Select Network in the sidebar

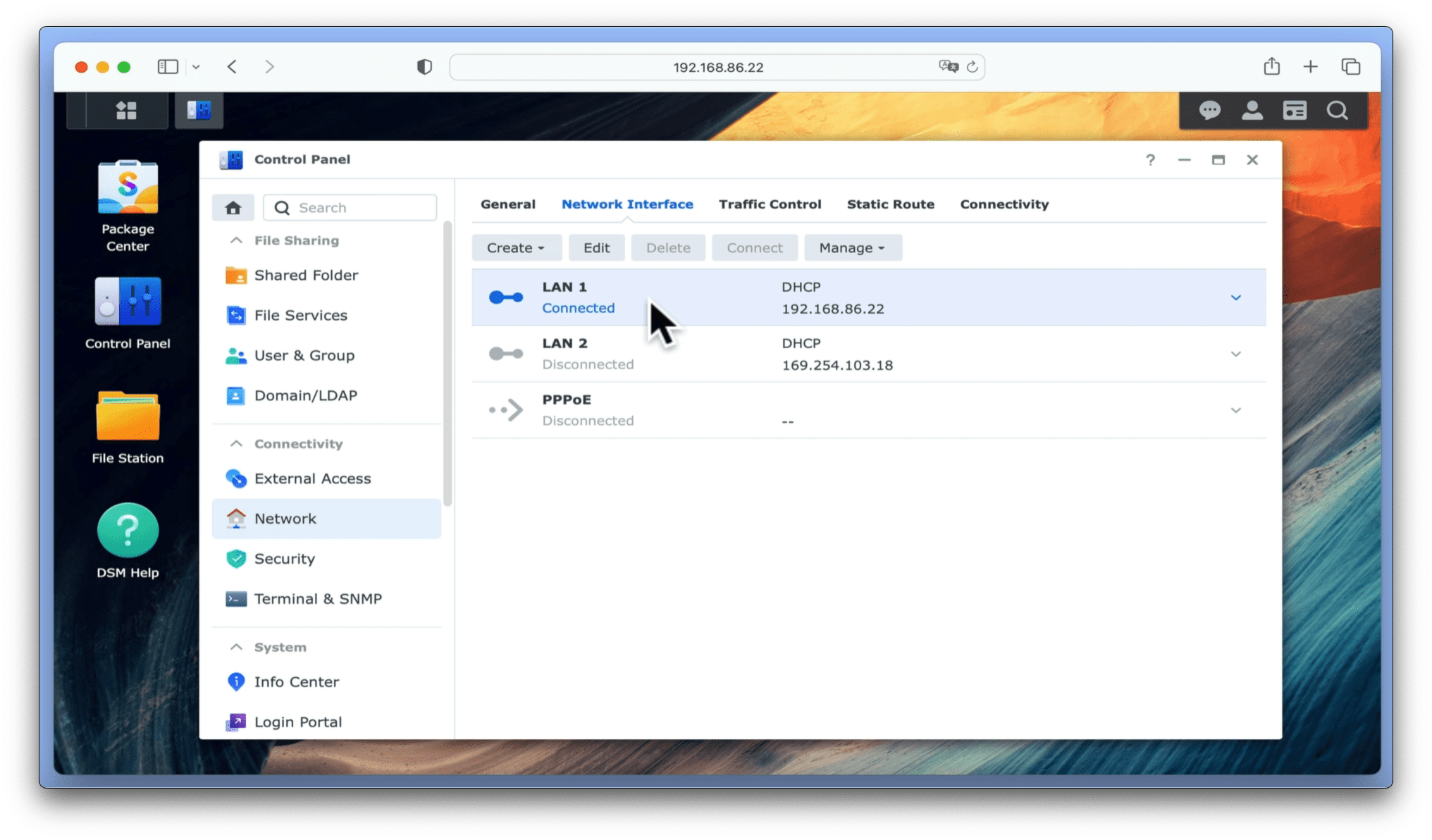[327, 519]
